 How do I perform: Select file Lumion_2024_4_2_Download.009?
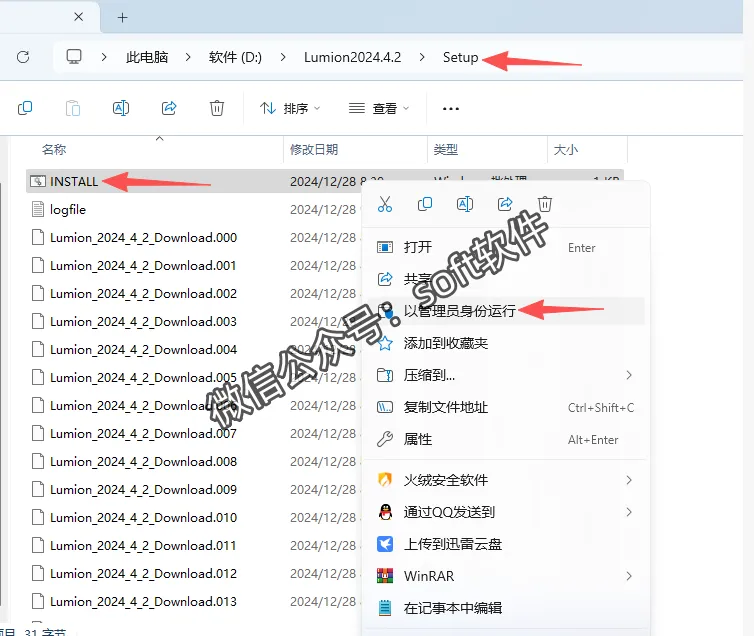(143, 489)
